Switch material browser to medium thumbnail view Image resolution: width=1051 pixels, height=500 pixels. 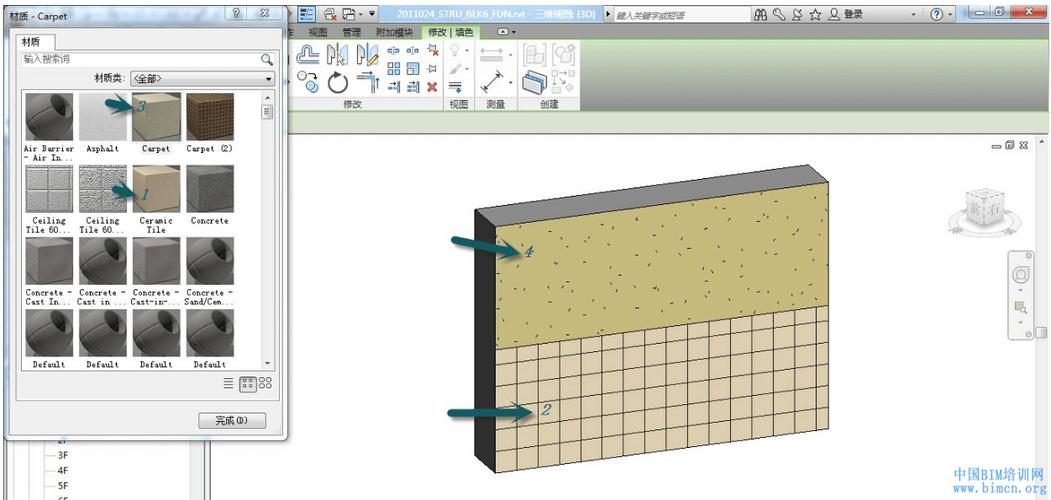tap(248, 383)
